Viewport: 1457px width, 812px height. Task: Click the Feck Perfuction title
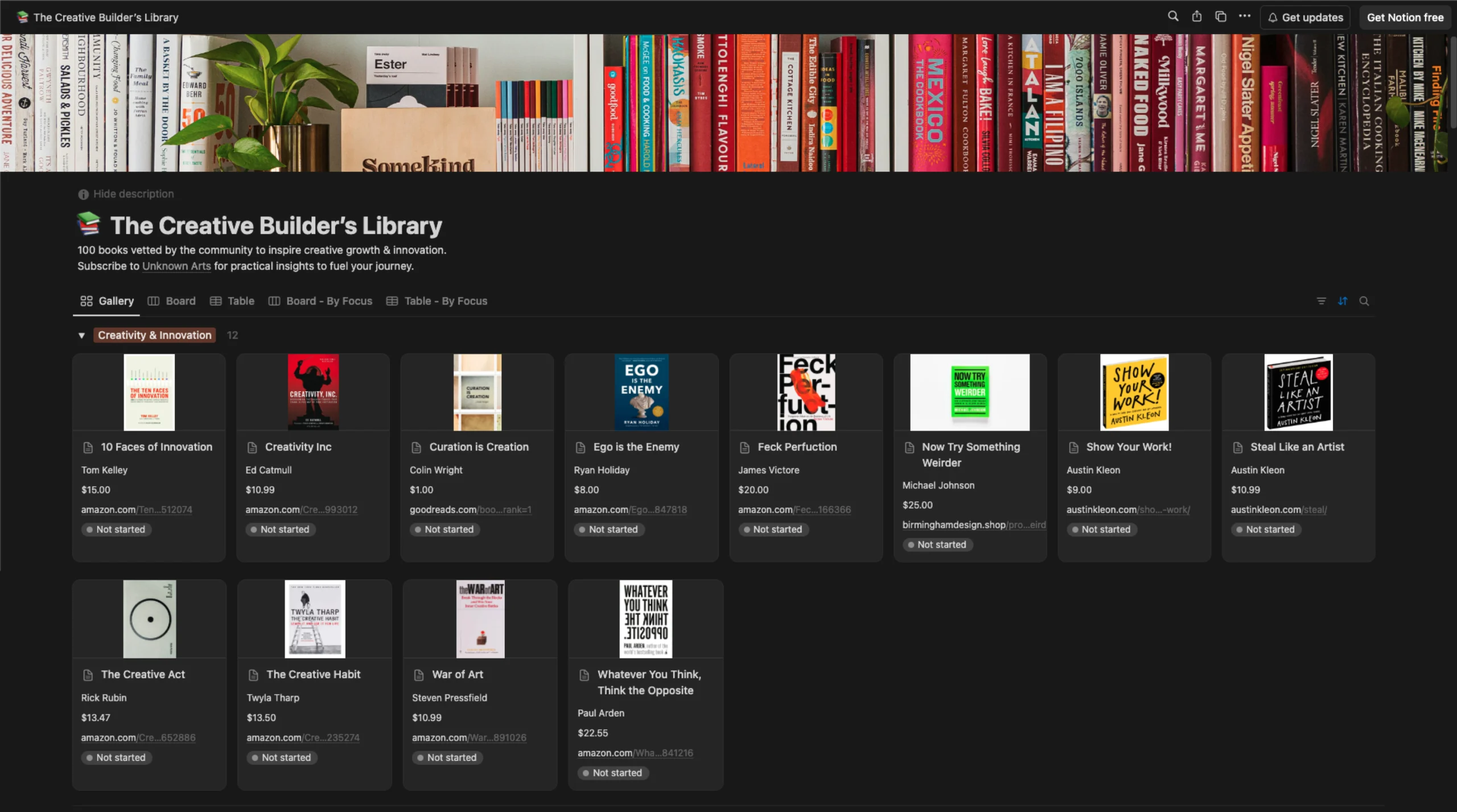point(797,447)
